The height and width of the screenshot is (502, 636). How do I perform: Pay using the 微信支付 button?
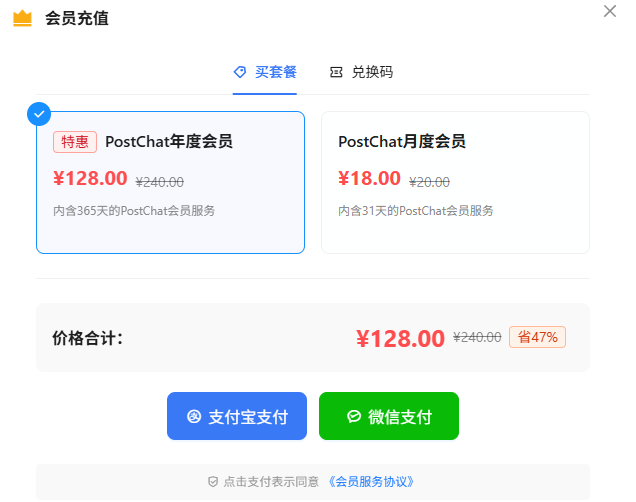coord(389,417)
